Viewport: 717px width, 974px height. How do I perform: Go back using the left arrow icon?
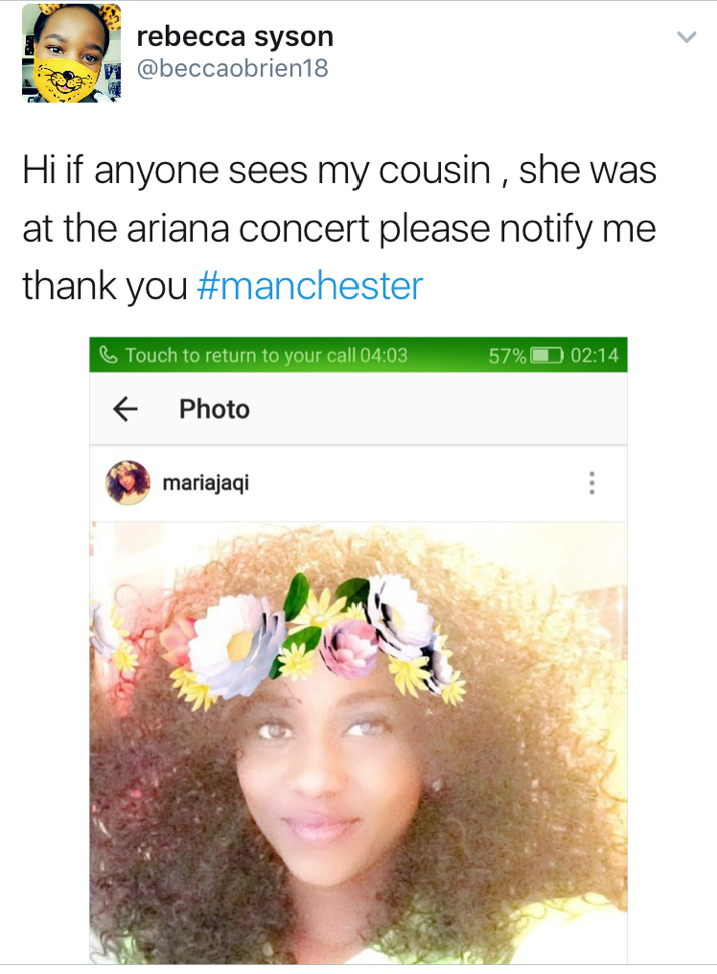(x=125, y=409)
